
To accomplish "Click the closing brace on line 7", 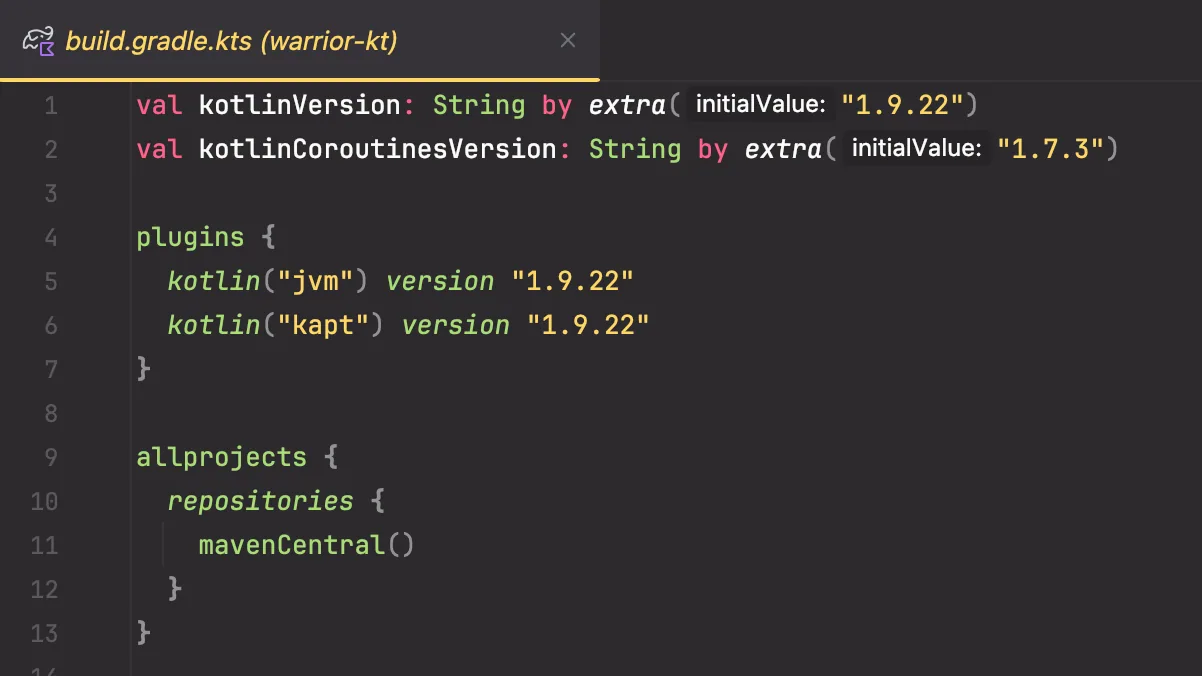I will coord(144,369).
